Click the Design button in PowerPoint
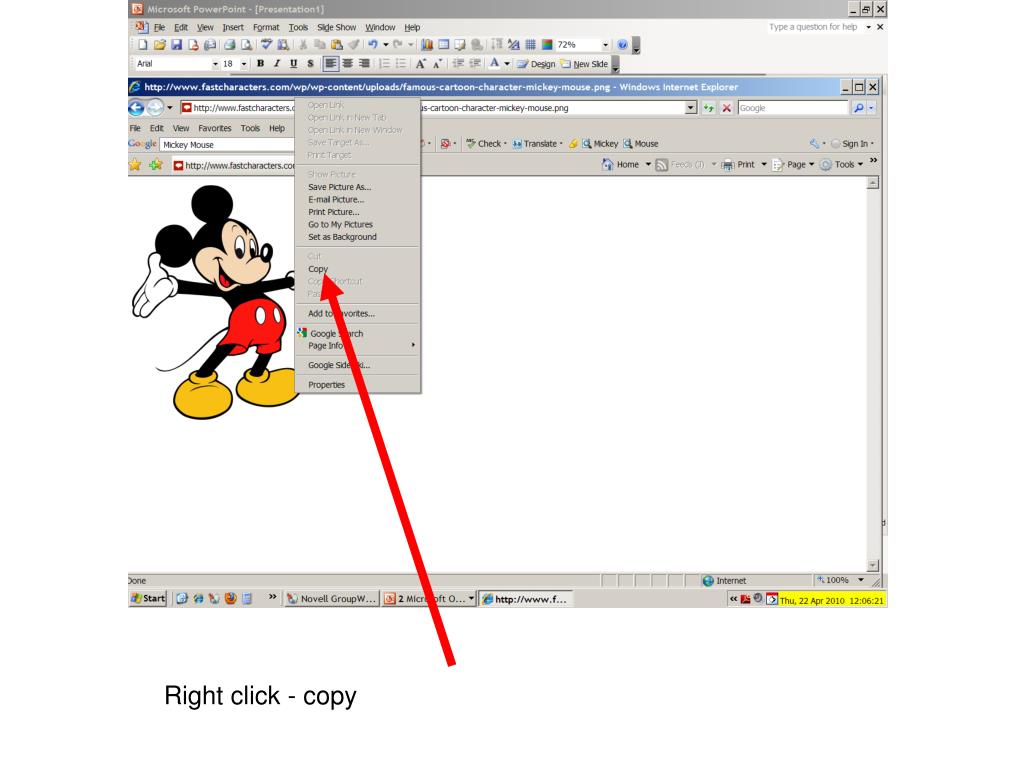 [536, 64]
